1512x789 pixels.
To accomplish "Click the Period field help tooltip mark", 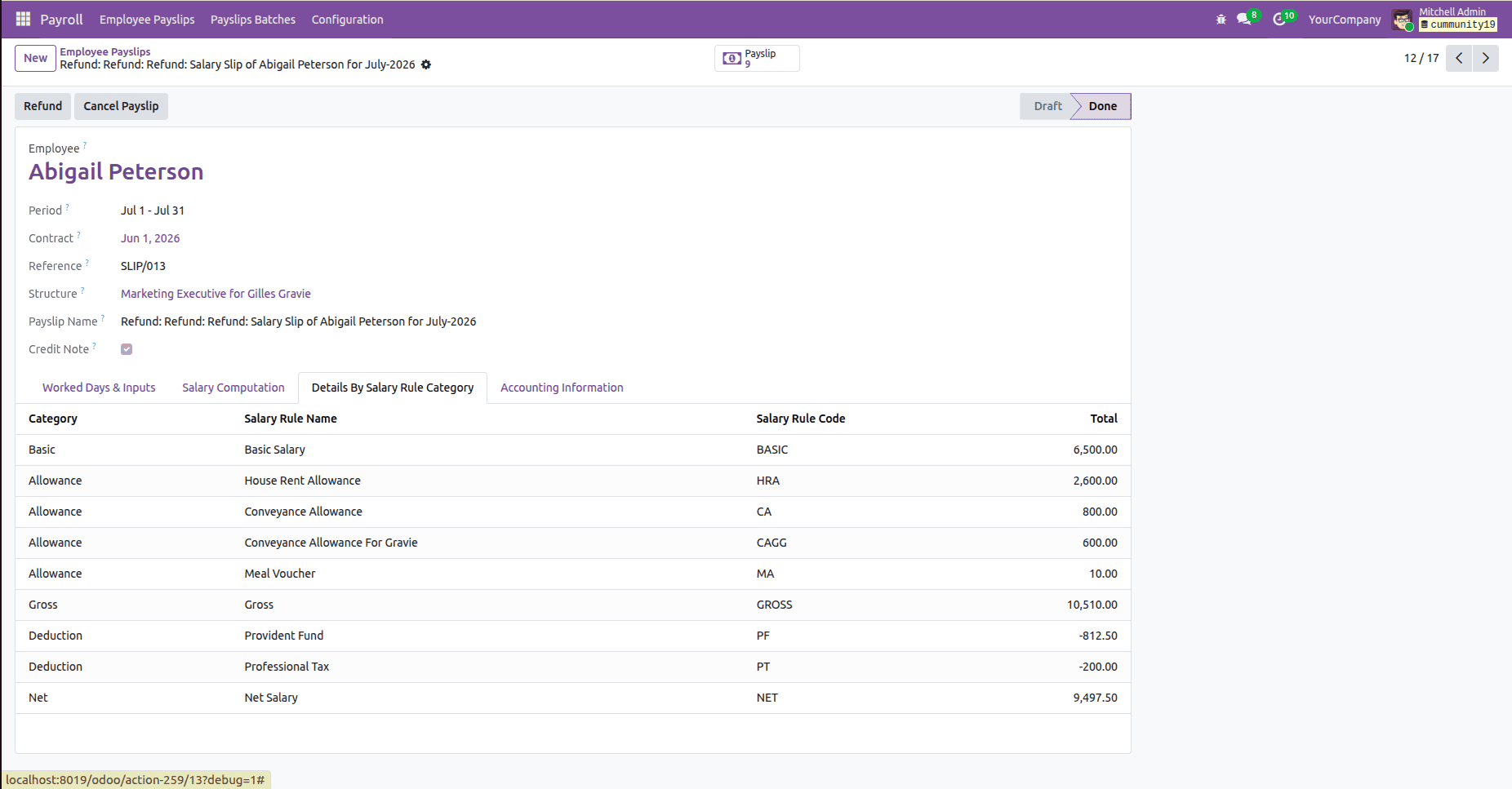I will click(67, 207).
